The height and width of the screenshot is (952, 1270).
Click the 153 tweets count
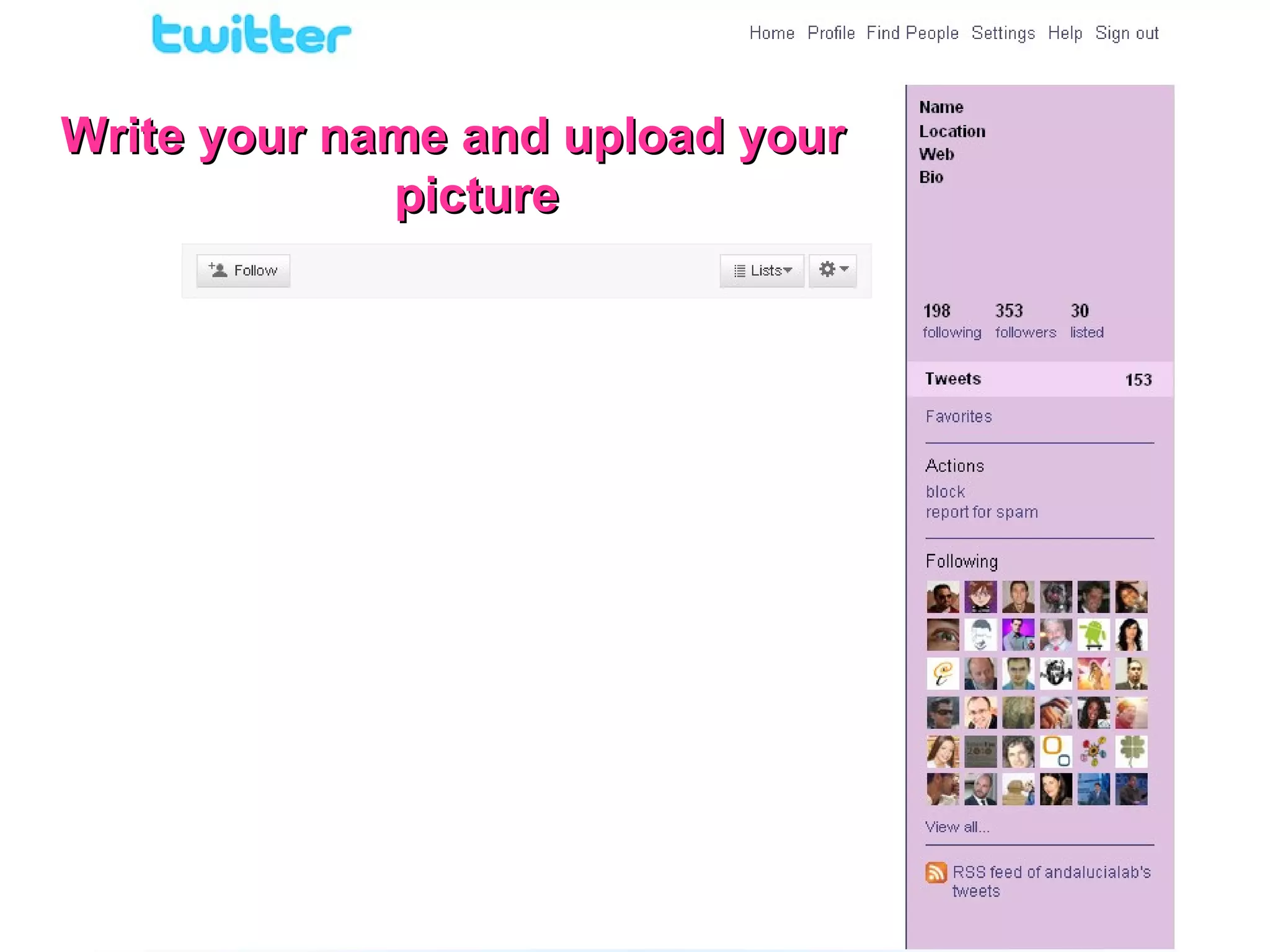(1139, 380)
